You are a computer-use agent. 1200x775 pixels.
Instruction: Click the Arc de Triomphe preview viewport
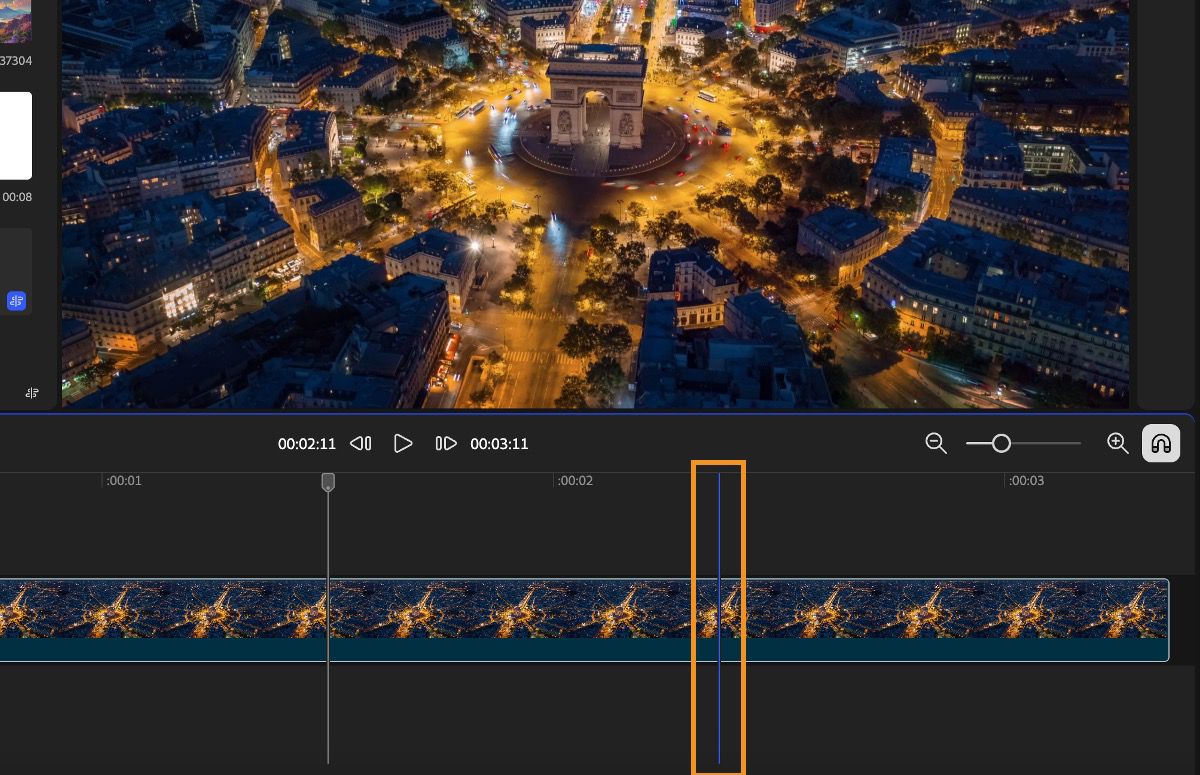coord(600,200)
